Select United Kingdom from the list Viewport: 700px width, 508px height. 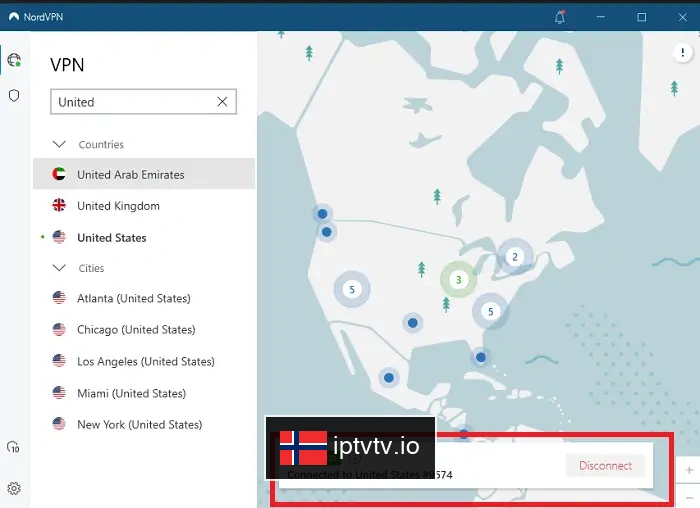(x=144, y=205)
